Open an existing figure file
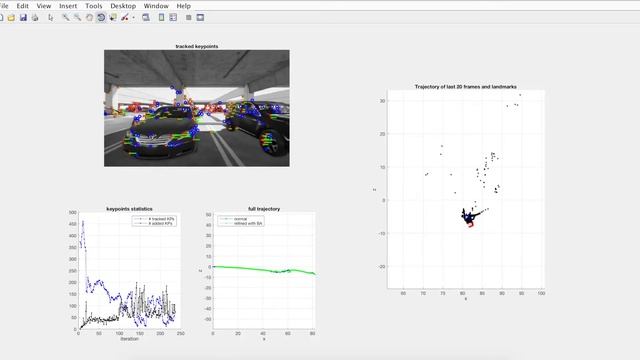Screen dimensions: 640x360 click(11, 18)
